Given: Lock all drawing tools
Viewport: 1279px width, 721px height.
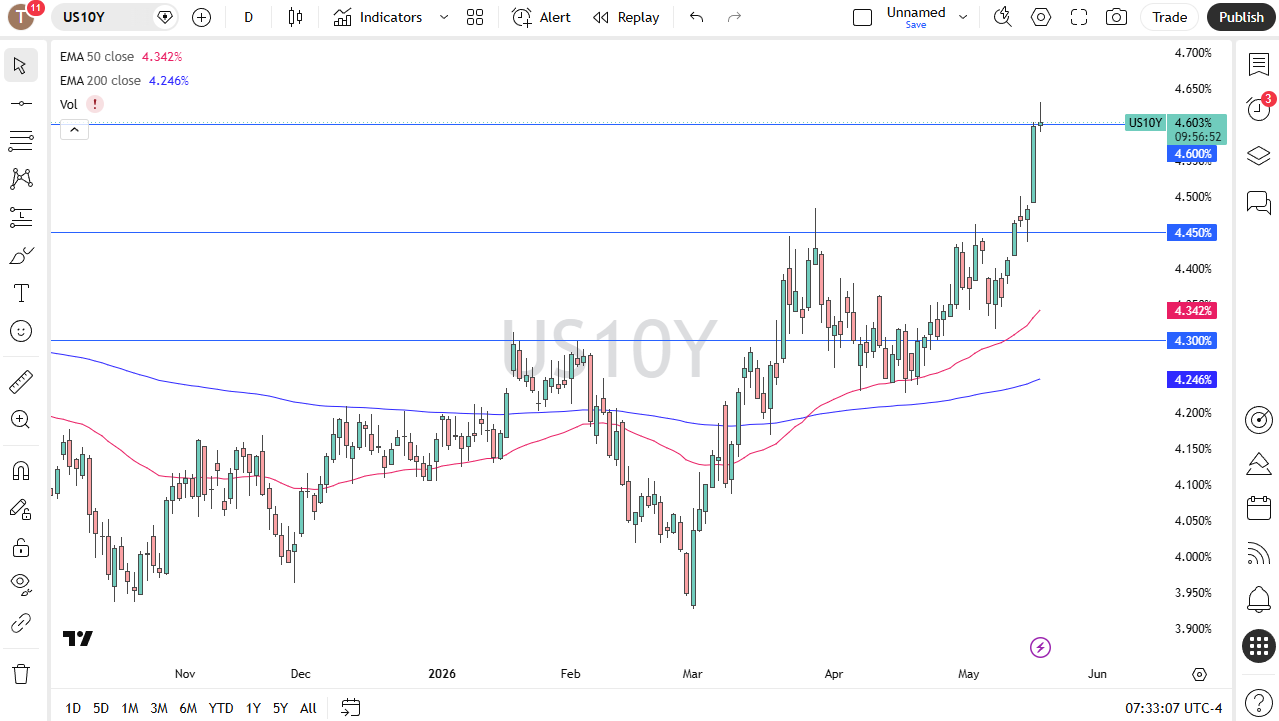Looking at the screenshot, I should point(20,548).
